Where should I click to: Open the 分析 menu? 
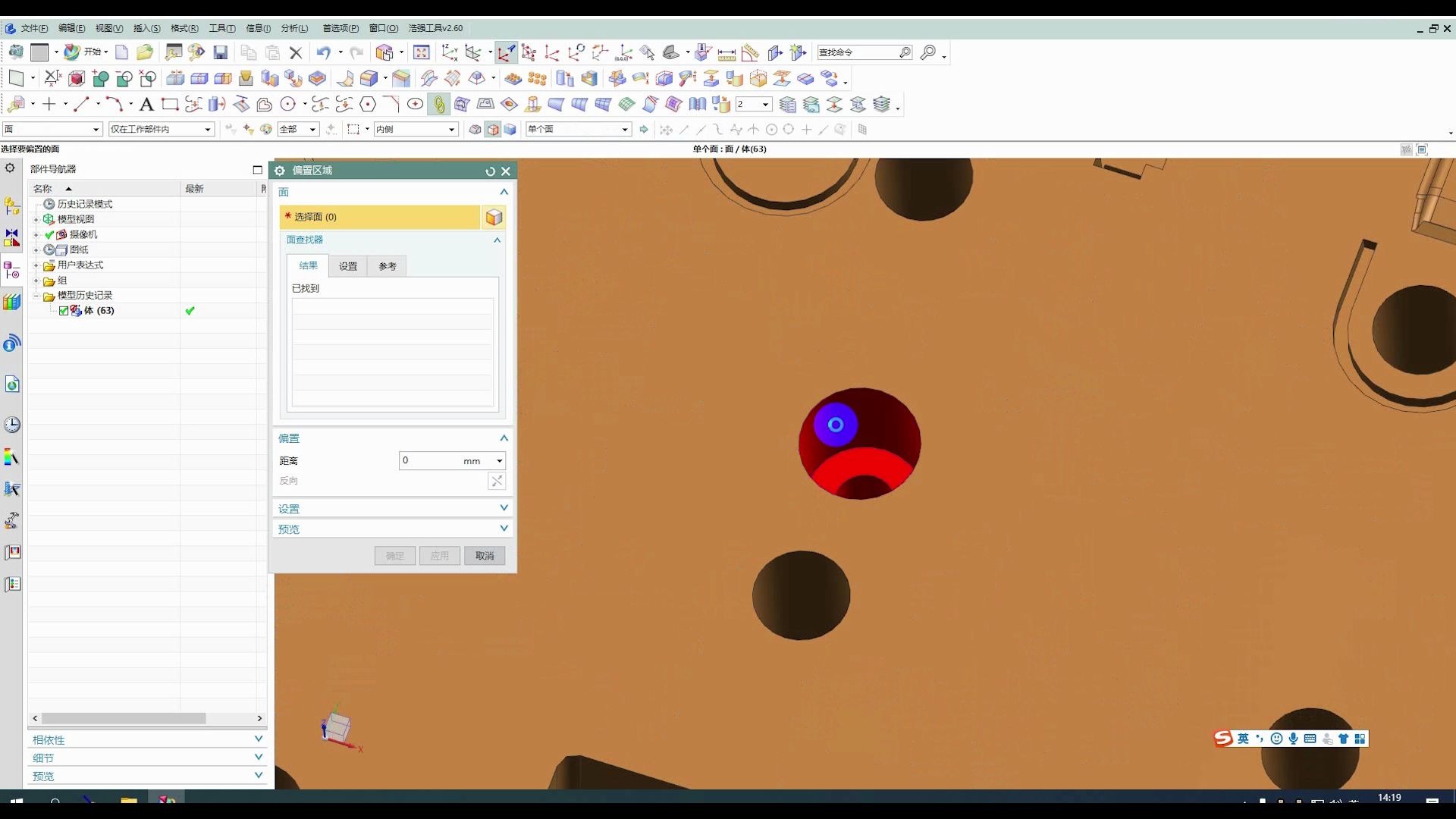[294, 28]
